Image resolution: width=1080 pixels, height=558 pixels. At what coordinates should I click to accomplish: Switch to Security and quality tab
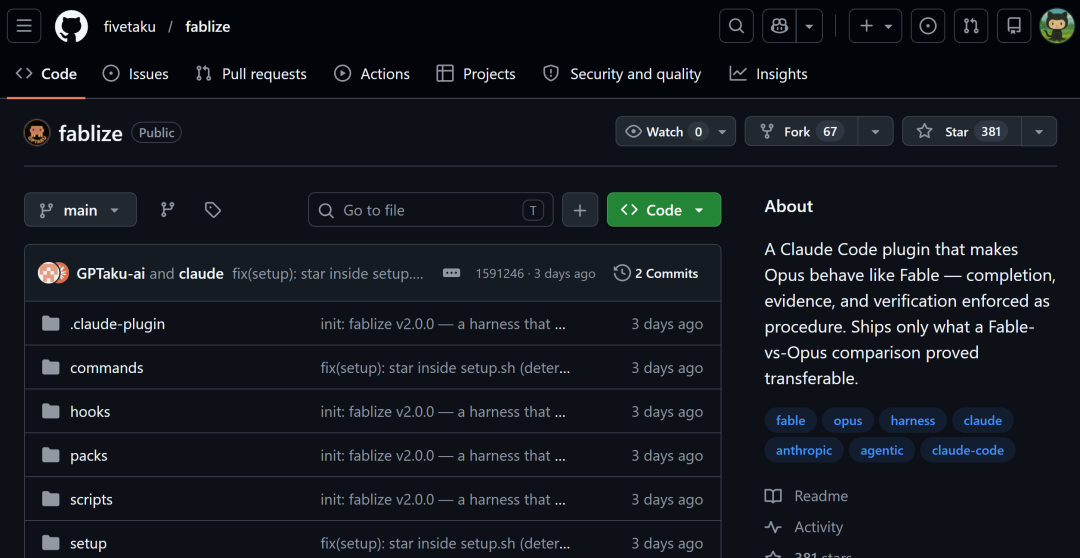(x=622, y=74)
